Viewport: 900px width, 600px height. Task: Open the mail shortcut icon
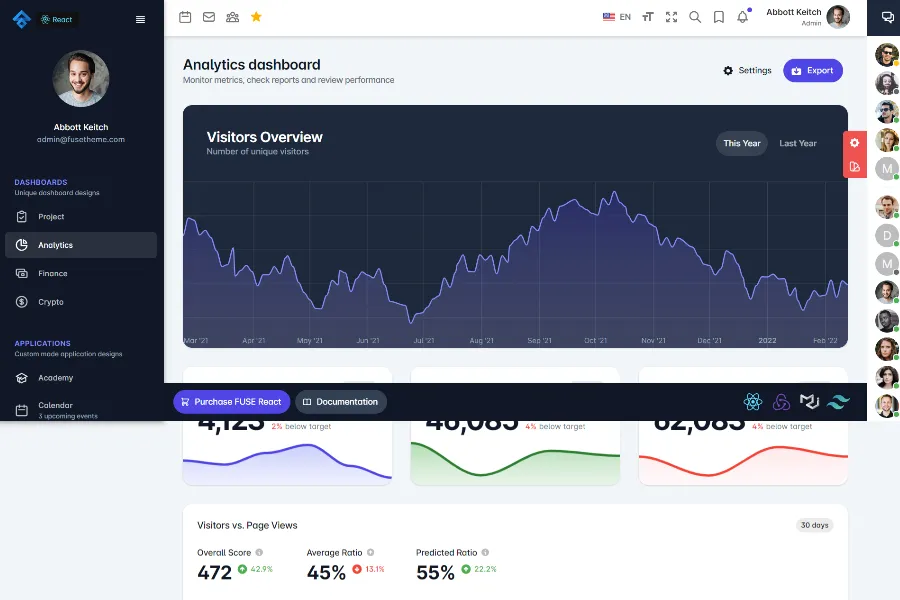coord(209,17)
